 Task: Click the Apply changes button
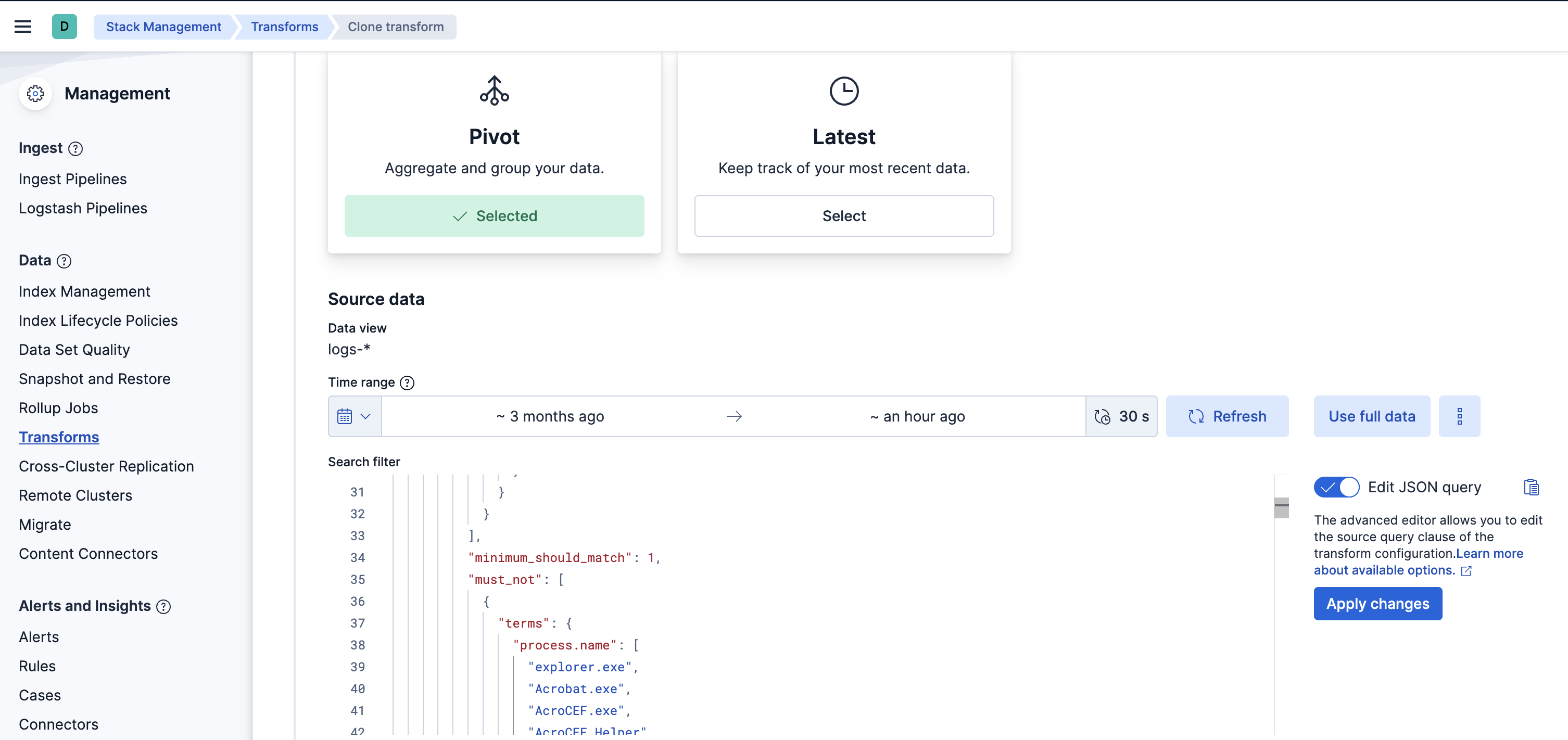[1377, 604]
